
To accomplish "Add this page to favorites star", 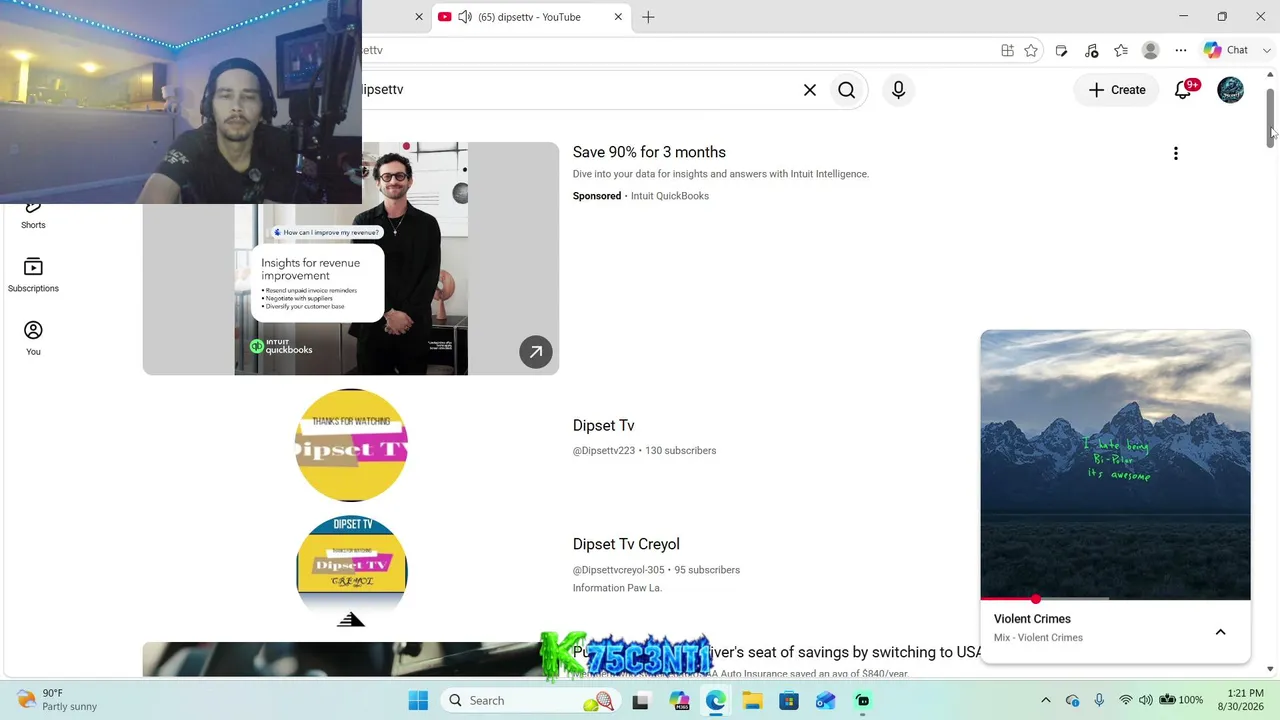I will 1031,50.
